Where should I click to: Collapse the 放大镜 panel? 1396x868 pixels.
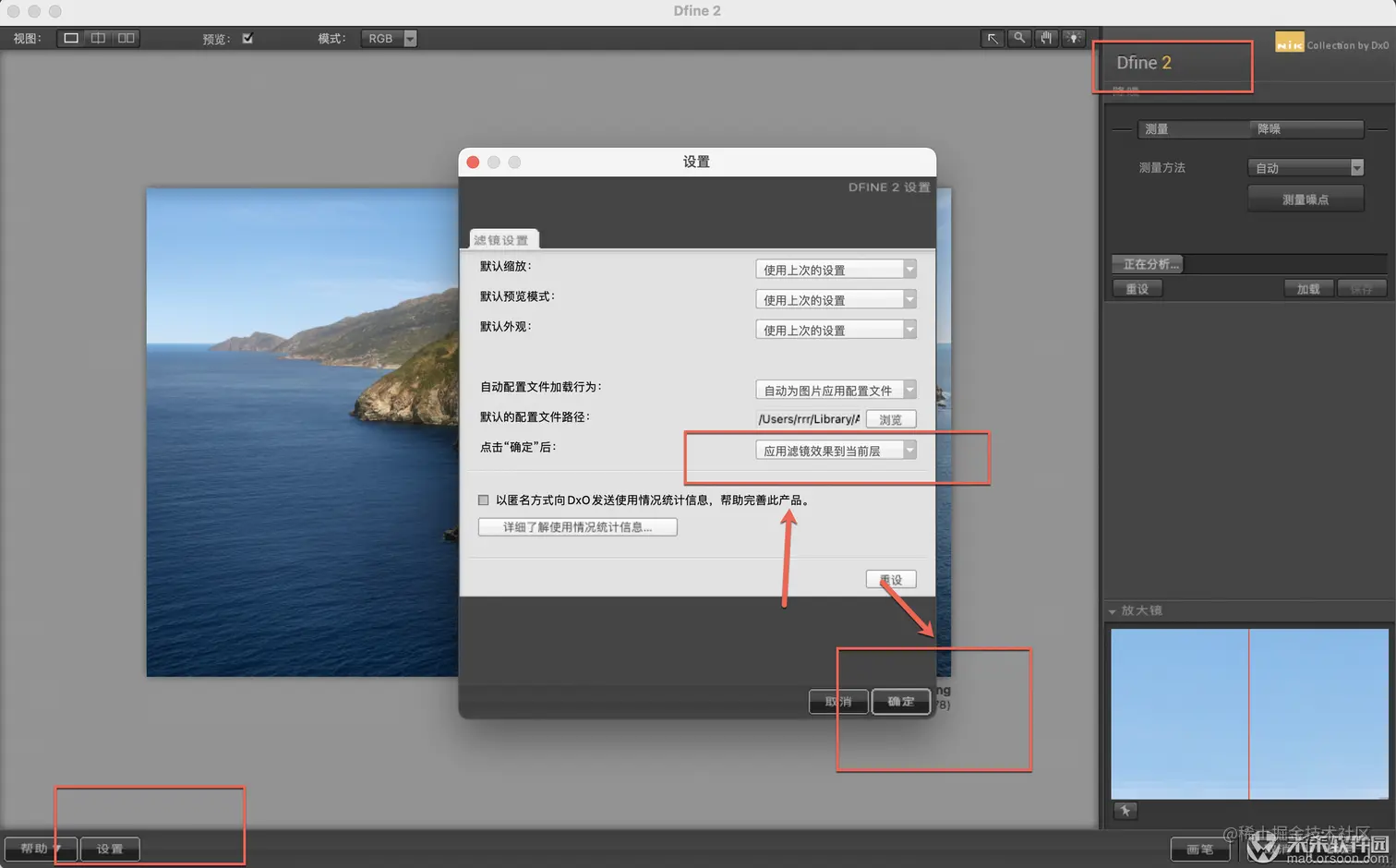coord(1113,611)
